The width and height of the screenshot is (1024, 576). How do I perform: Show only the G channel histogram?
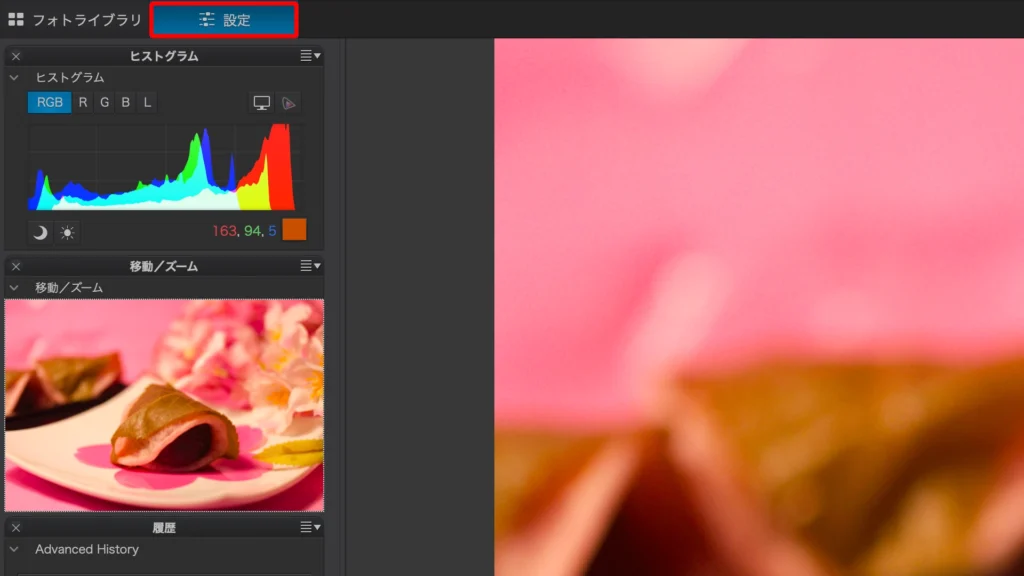104,102
